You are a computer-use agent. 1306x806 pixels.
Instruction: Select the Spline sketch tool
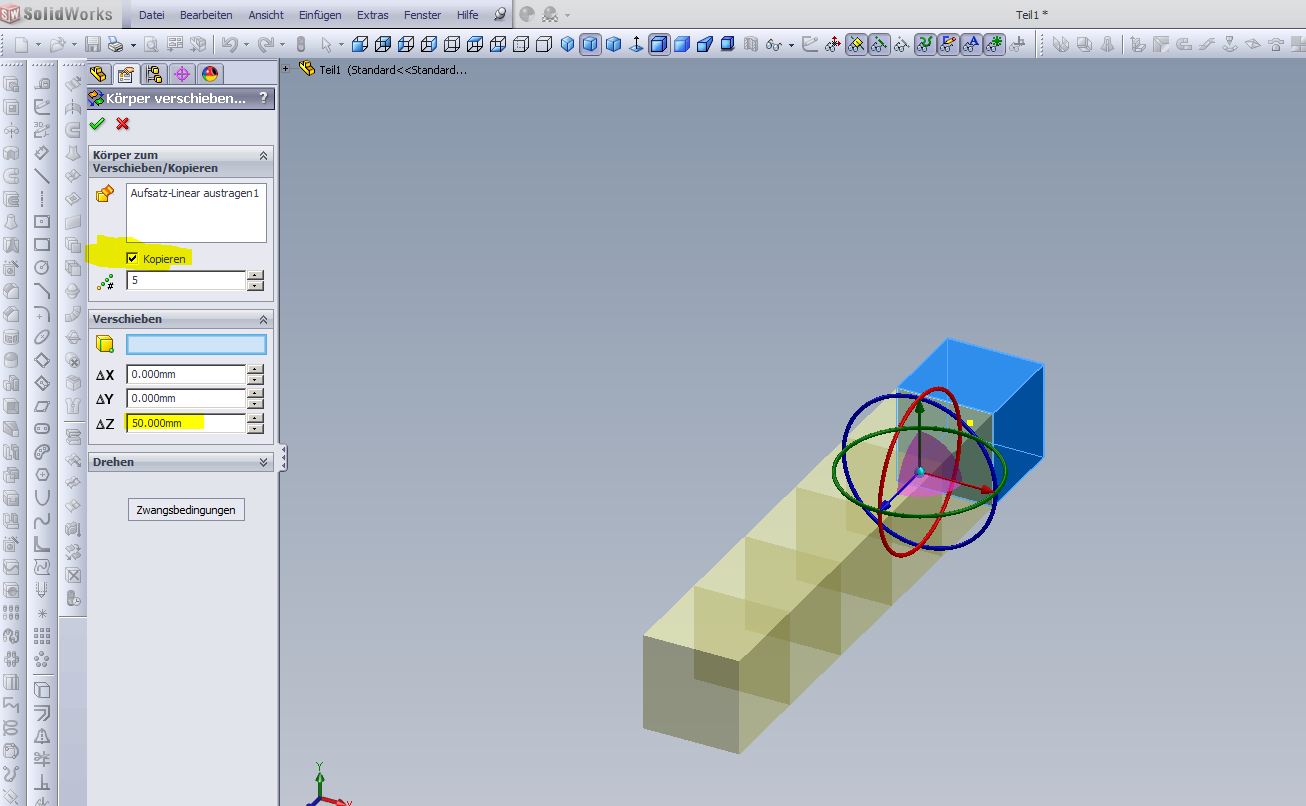click(42, 521)
